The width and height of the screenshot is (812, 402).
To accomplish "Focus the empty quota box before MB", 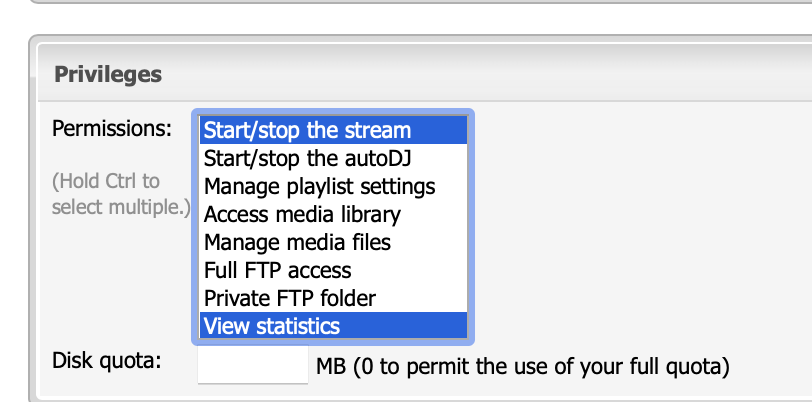I will point(253,365).
